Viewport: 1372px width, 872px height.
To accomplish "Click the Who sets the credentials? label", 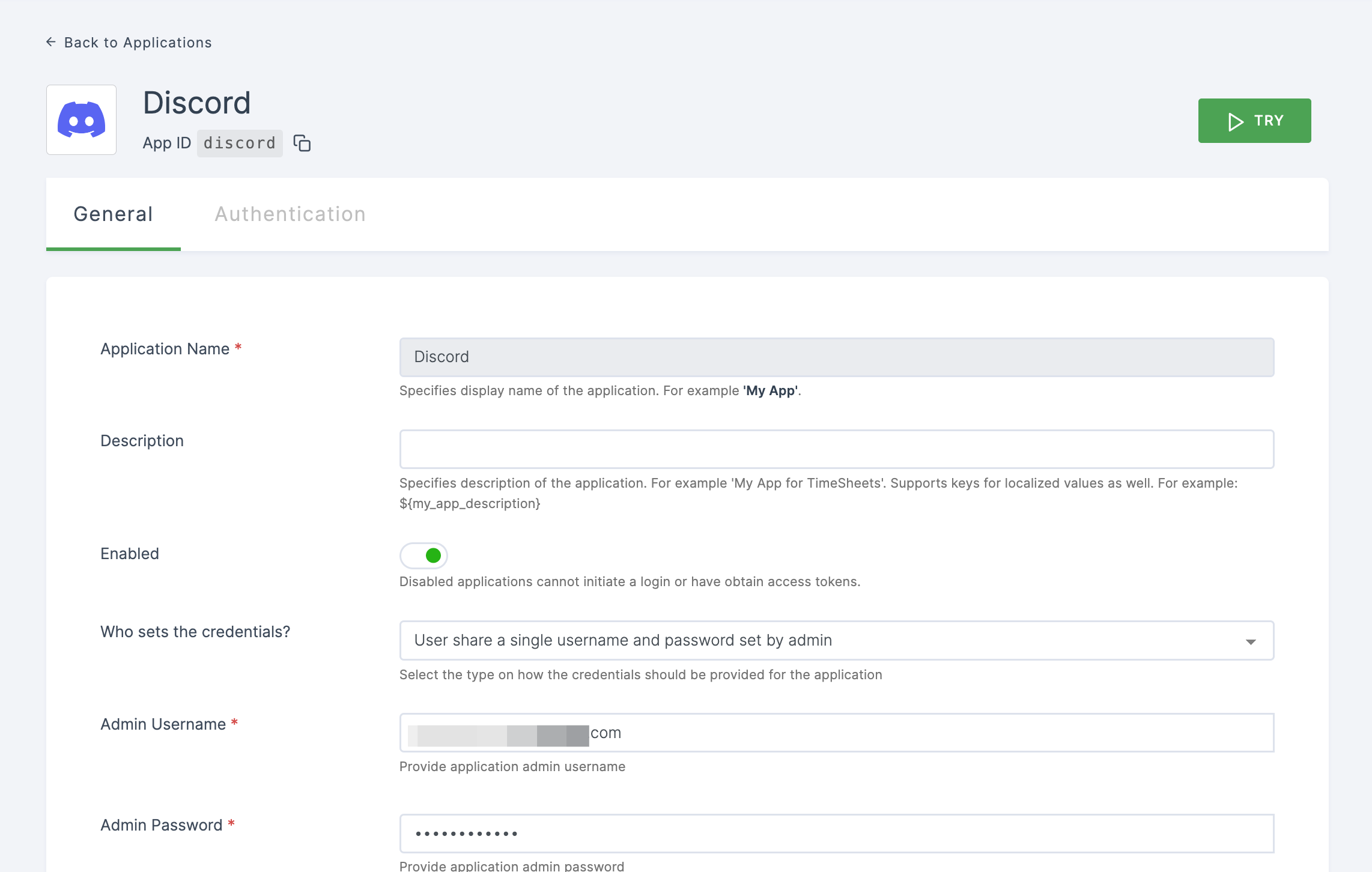I will tap(195, 632).
